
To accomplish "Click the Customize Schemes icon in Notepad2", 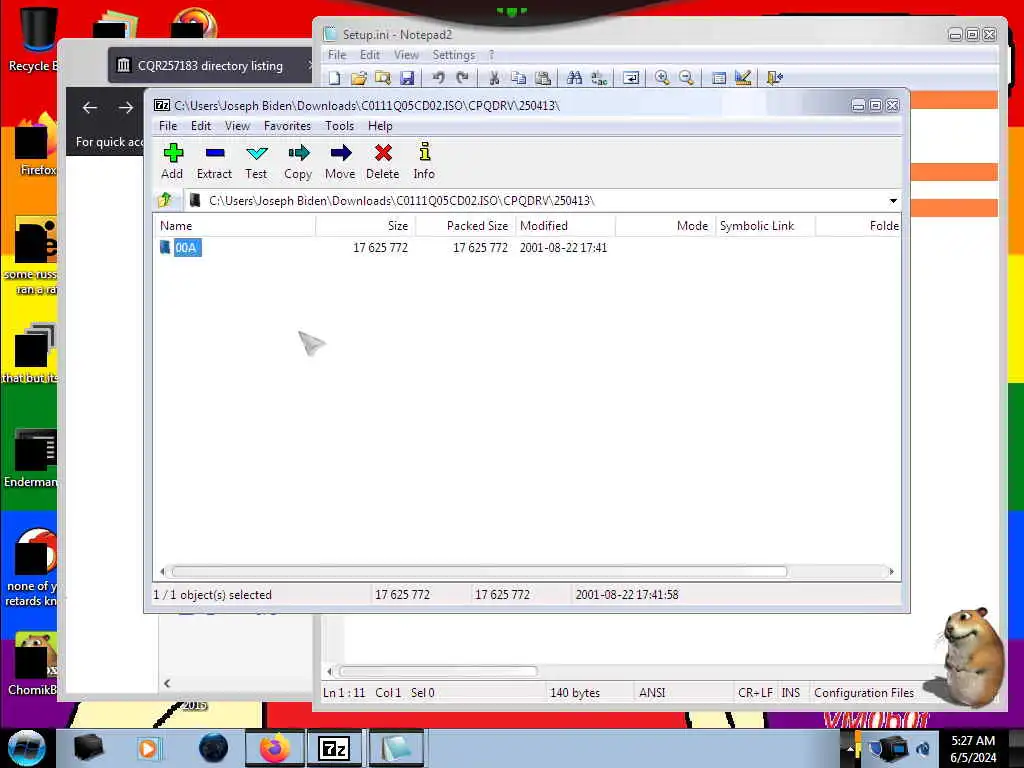I will pyautogui.click(x=743, y=78).
